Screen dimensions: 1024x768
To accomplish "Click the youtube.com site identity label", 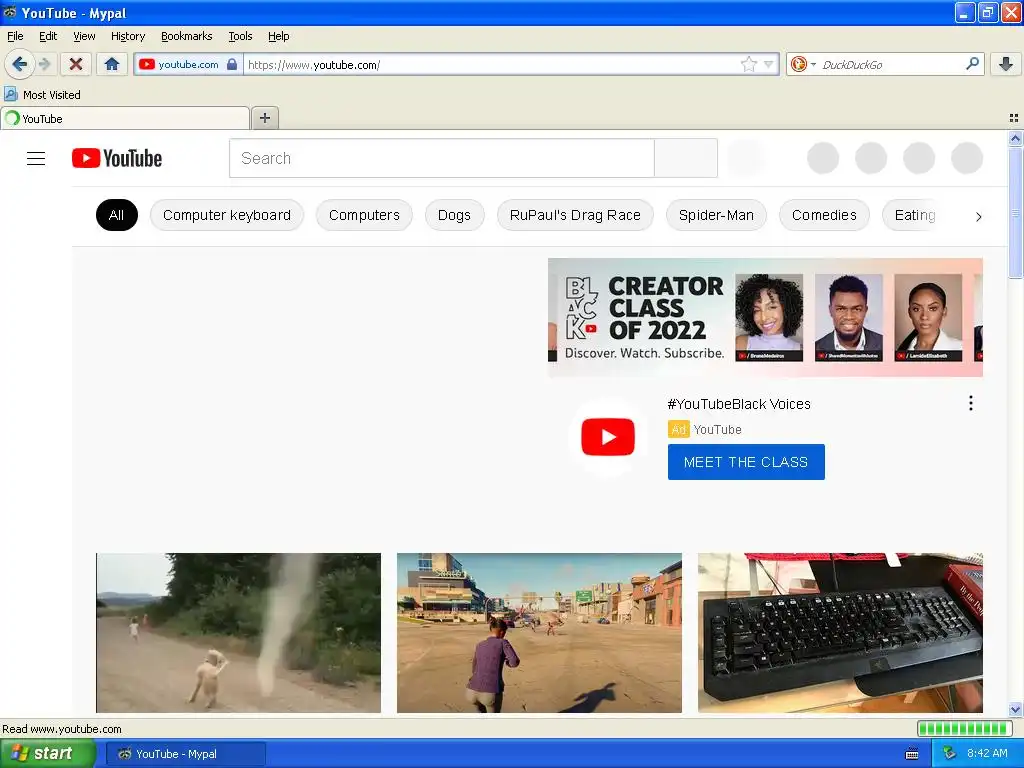I will pos(188,64).
